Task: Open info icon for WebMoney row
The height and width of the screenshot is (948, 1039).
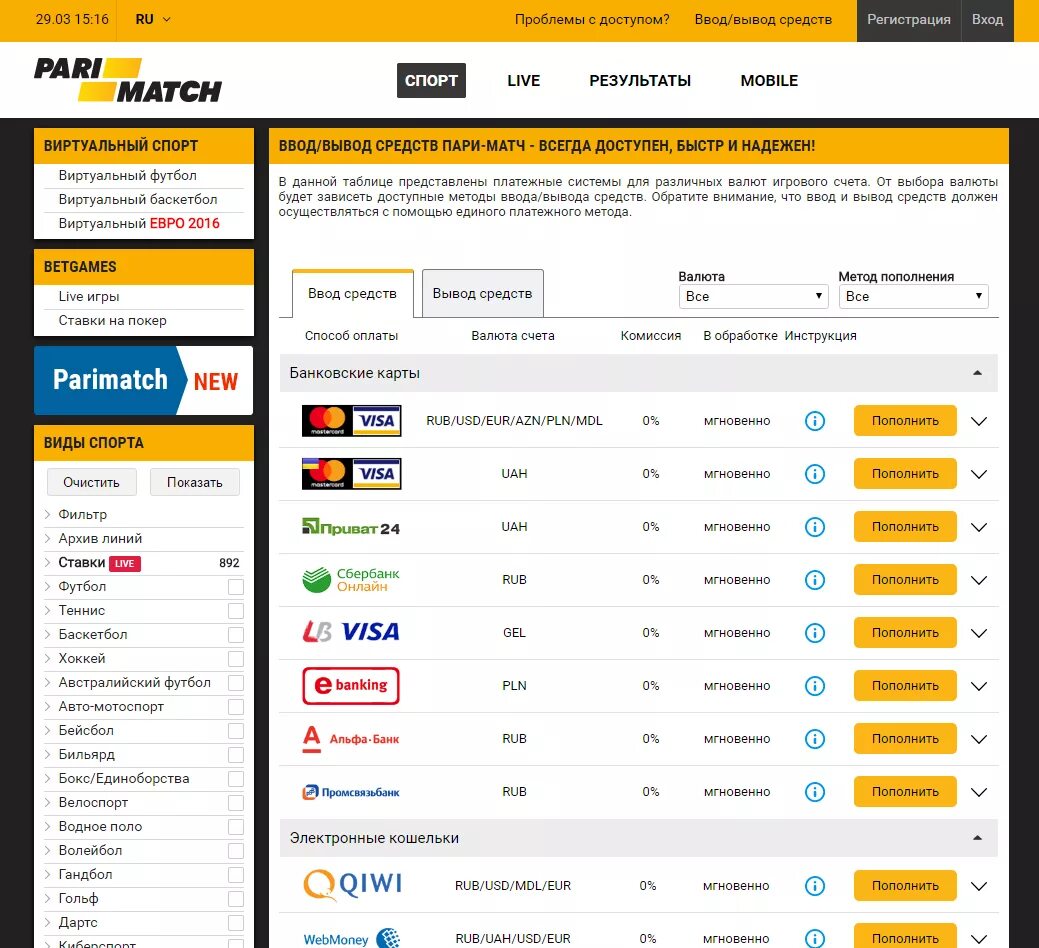Action: click(814, 939)
